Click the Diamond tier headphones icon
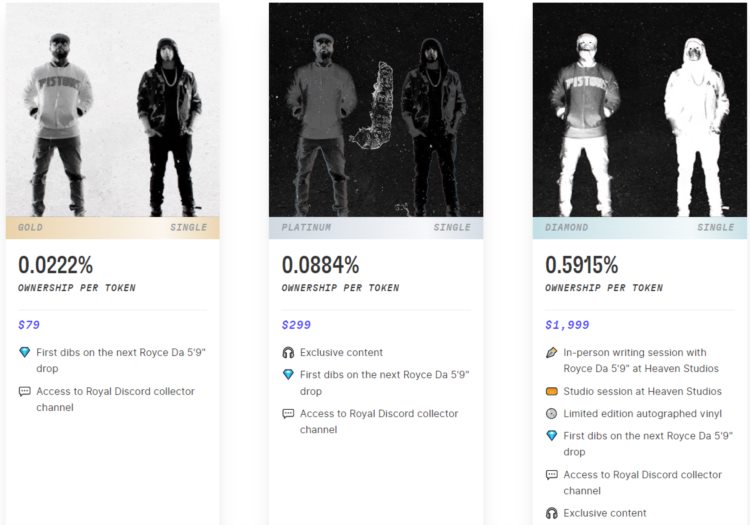Image resolution: width=750 pixels, height=525 pixels. (x=552, y=514)
